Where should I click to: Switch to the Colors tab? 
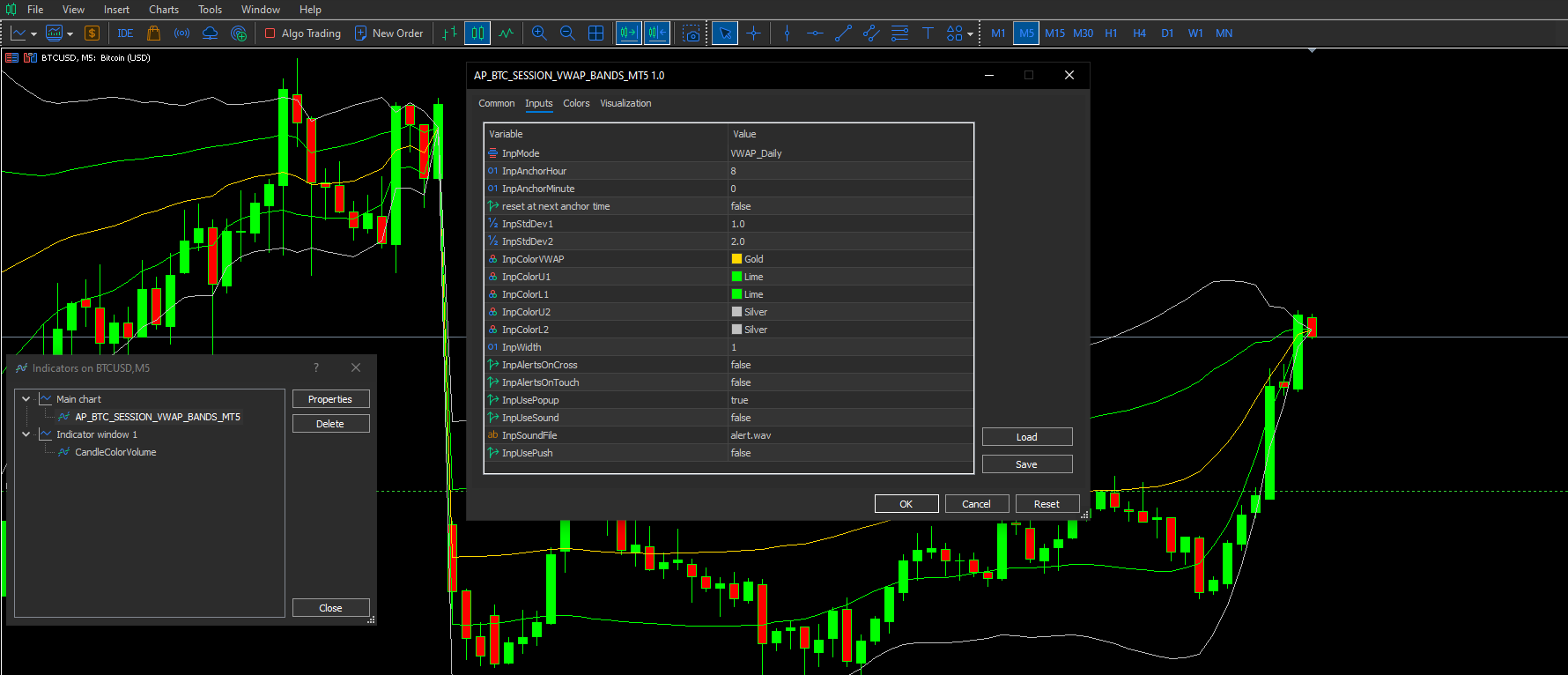click(x=576, y=103)
